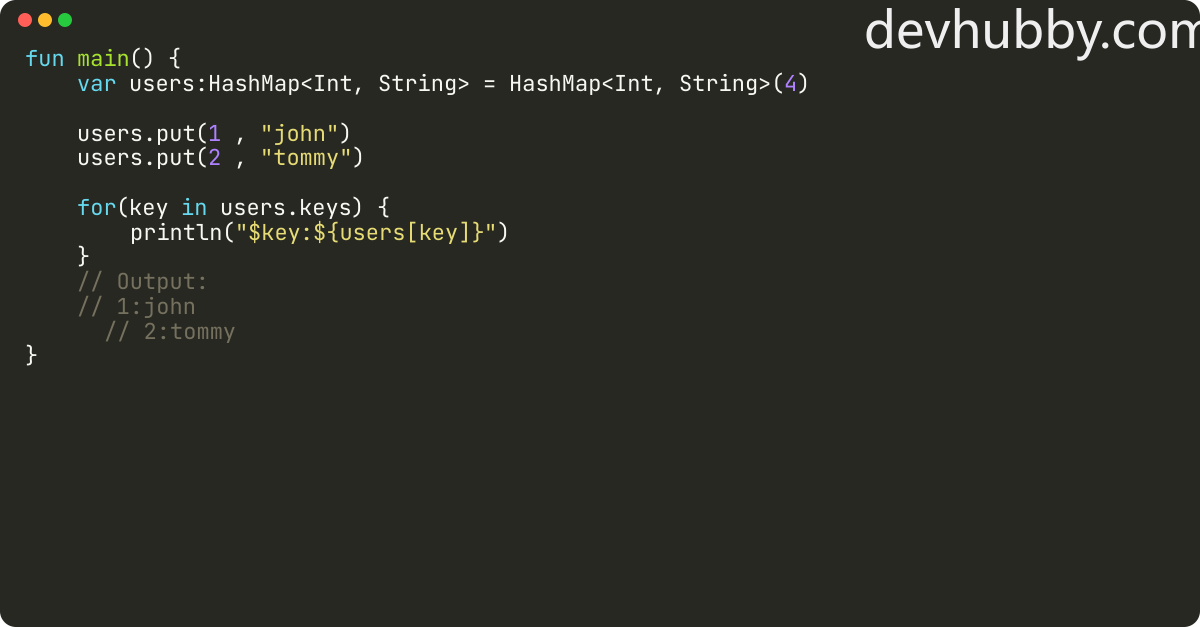Viewport: 1200px width, 627px height.
Task: Click the "john" string literal
Action: coord(300,134)
